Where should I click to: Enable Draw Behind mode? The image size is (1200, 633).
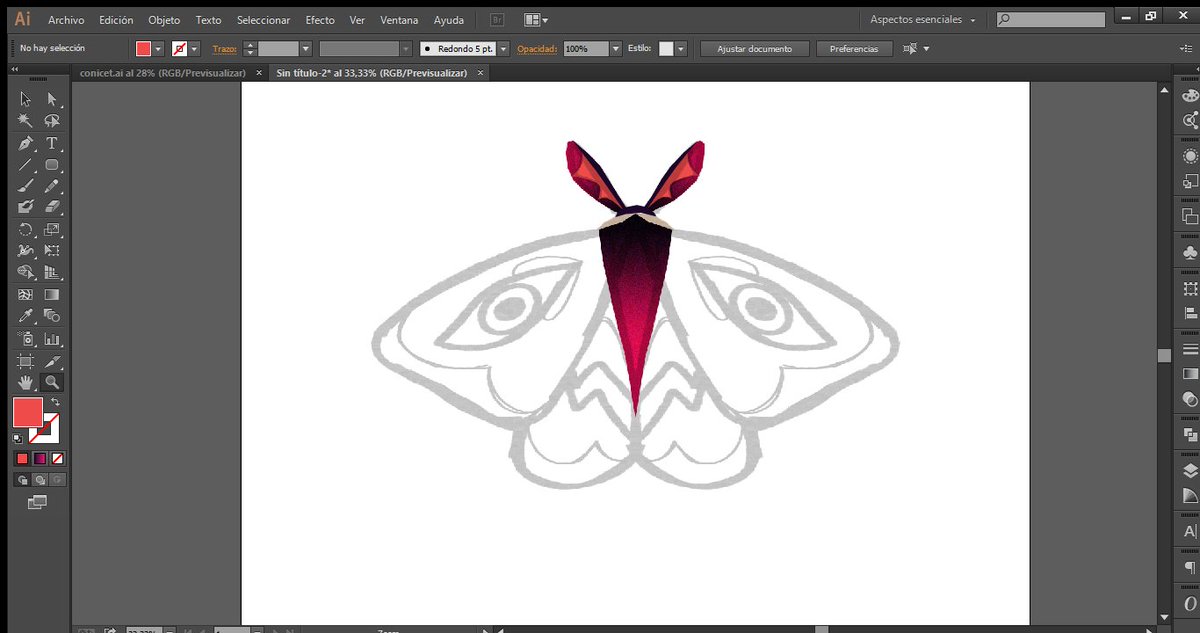coord(40,480)
